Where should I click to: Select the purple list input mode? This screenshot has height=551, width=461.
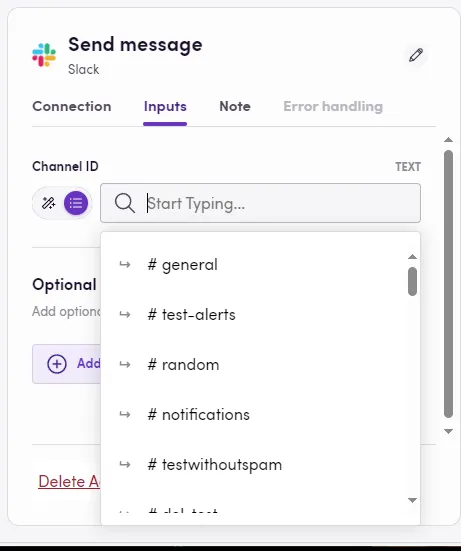76,203
